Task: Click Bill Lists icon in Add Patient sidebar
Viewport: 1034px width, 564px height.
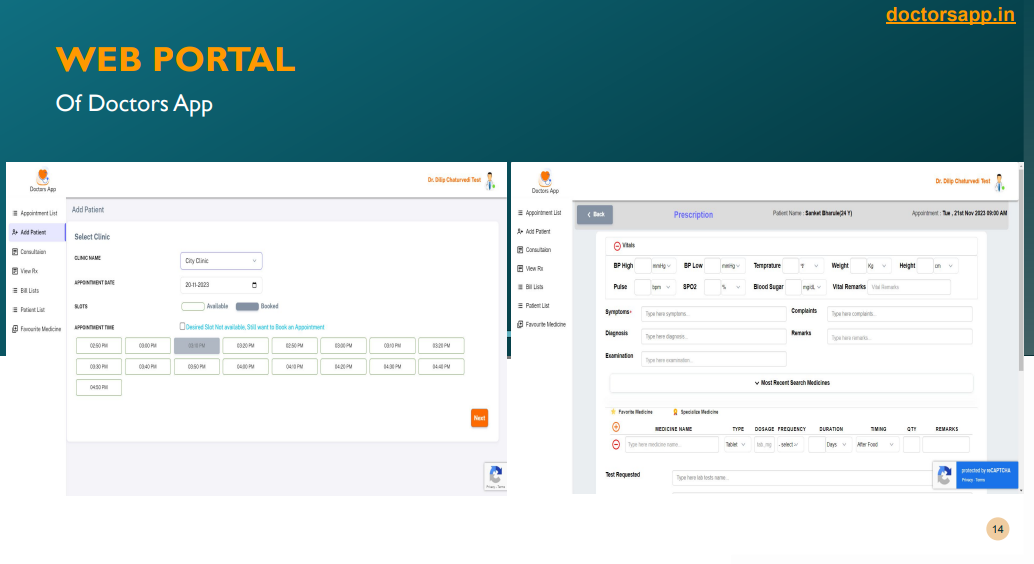Action: tap(15, 290)
